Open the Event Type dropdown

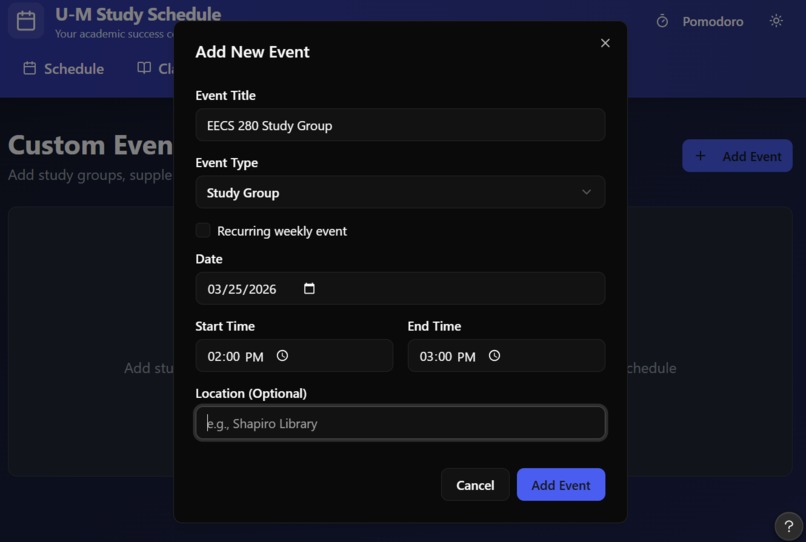click(400, 192)
